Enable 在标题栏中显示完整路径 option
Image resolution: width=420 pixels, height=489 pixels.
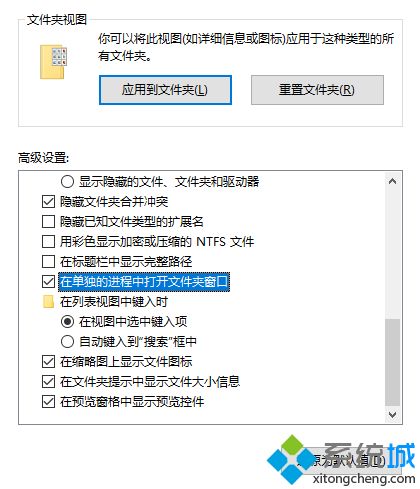coord(49,262)
